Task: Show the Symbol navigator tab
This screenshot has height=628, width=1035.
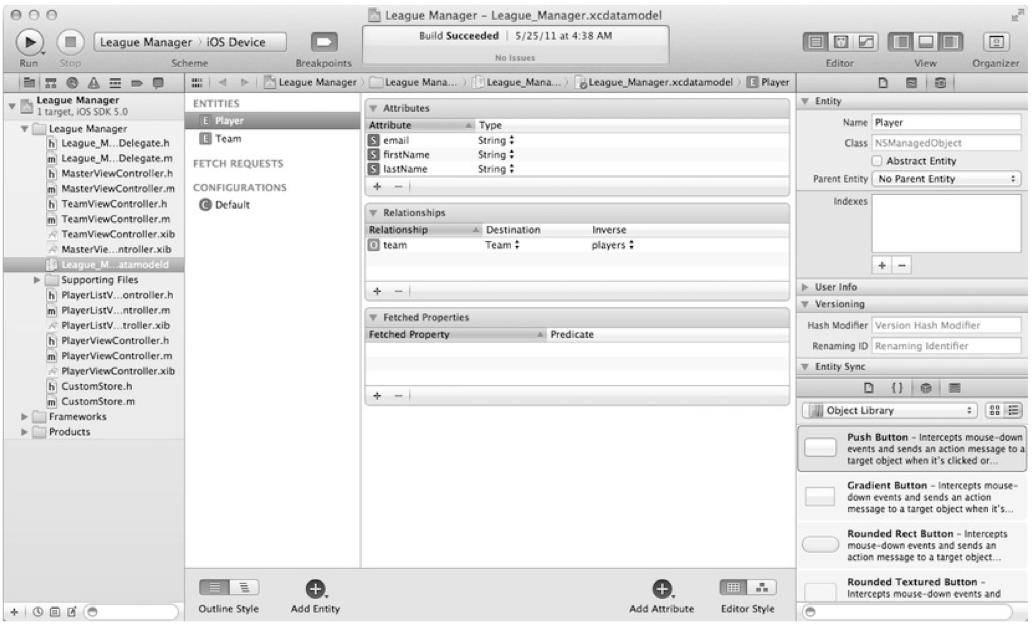Action: 51,83
